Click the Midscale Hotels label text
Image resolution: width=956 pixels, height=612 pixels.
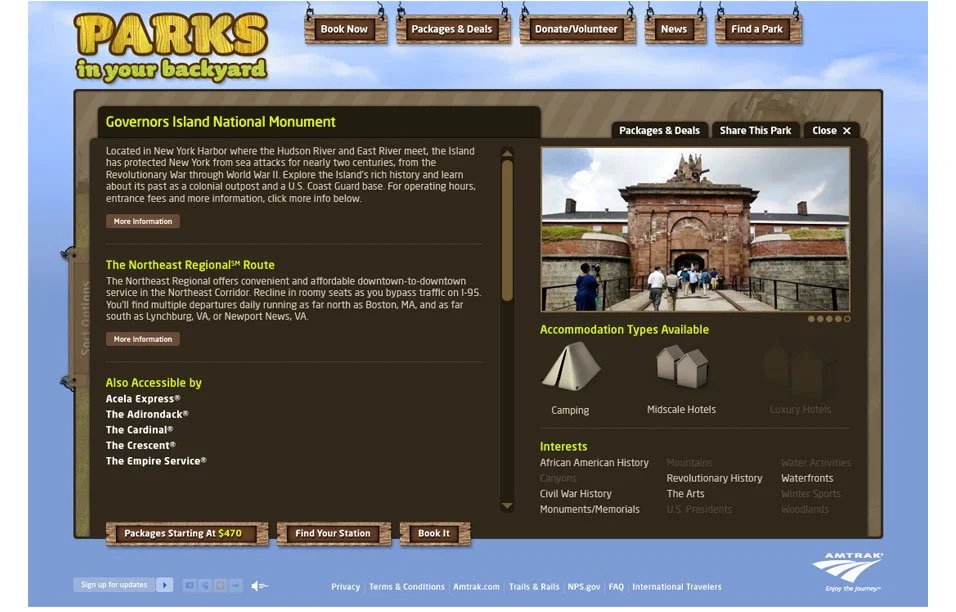[x=682, y=410]
